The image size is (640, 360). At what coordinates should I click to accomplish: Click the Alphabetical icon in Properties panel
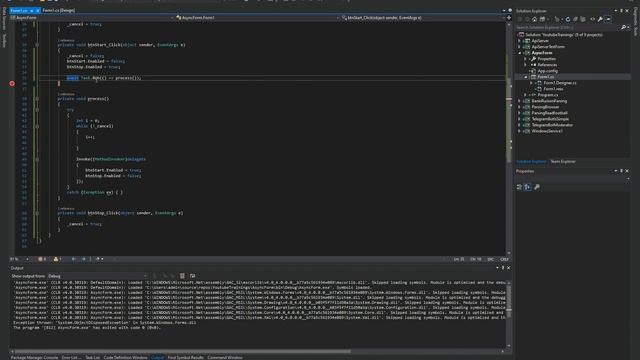(x=528, y=187)
